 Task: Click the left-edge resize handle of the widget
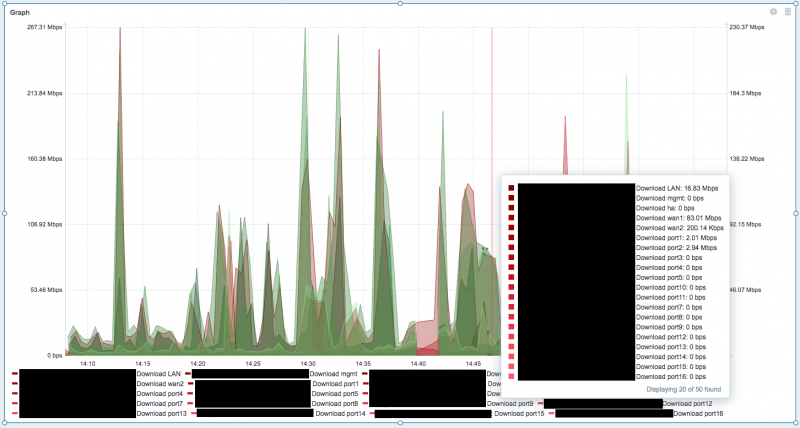pyautogui.click(x=5, y=213)
